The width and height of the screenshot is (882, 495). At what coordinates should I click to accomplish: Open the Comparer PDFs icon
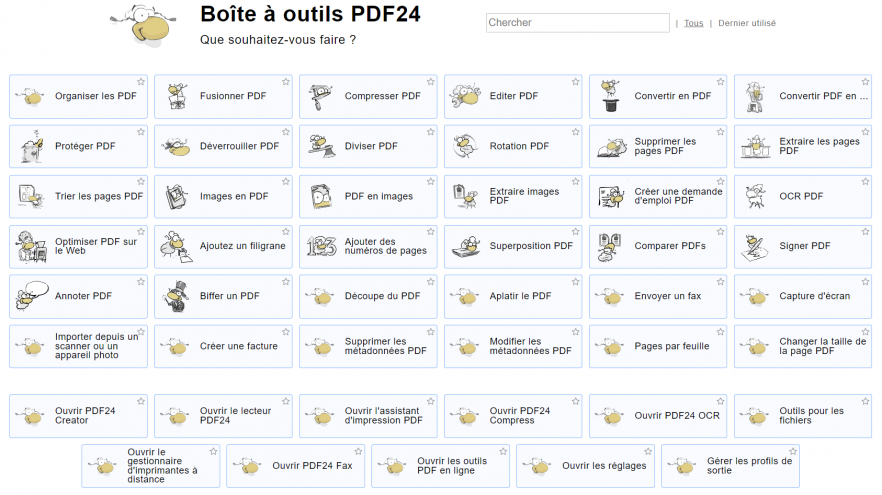point(610,247)
